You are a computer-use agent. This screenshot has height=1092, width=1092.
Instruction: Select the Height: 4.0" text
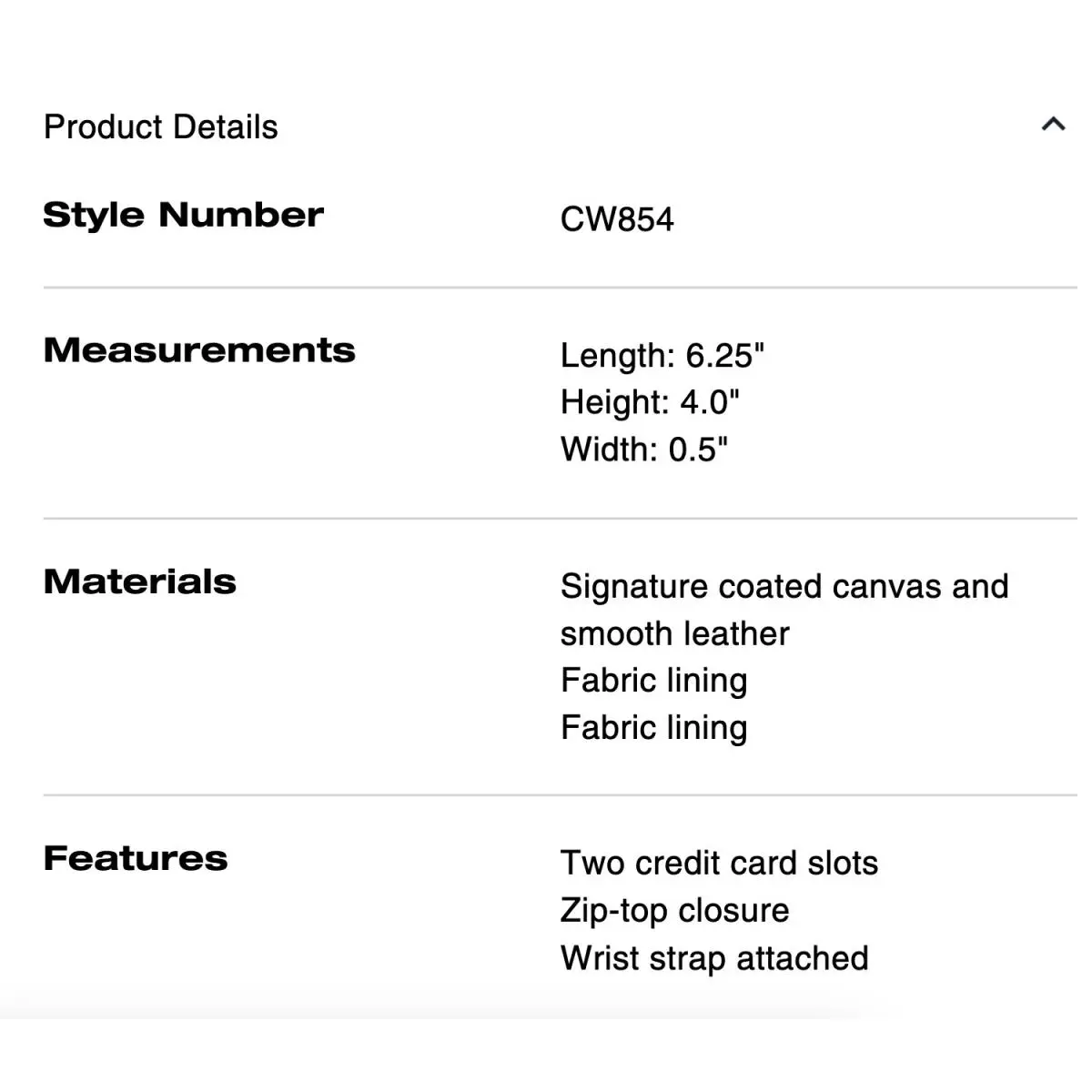coord(650,402)
